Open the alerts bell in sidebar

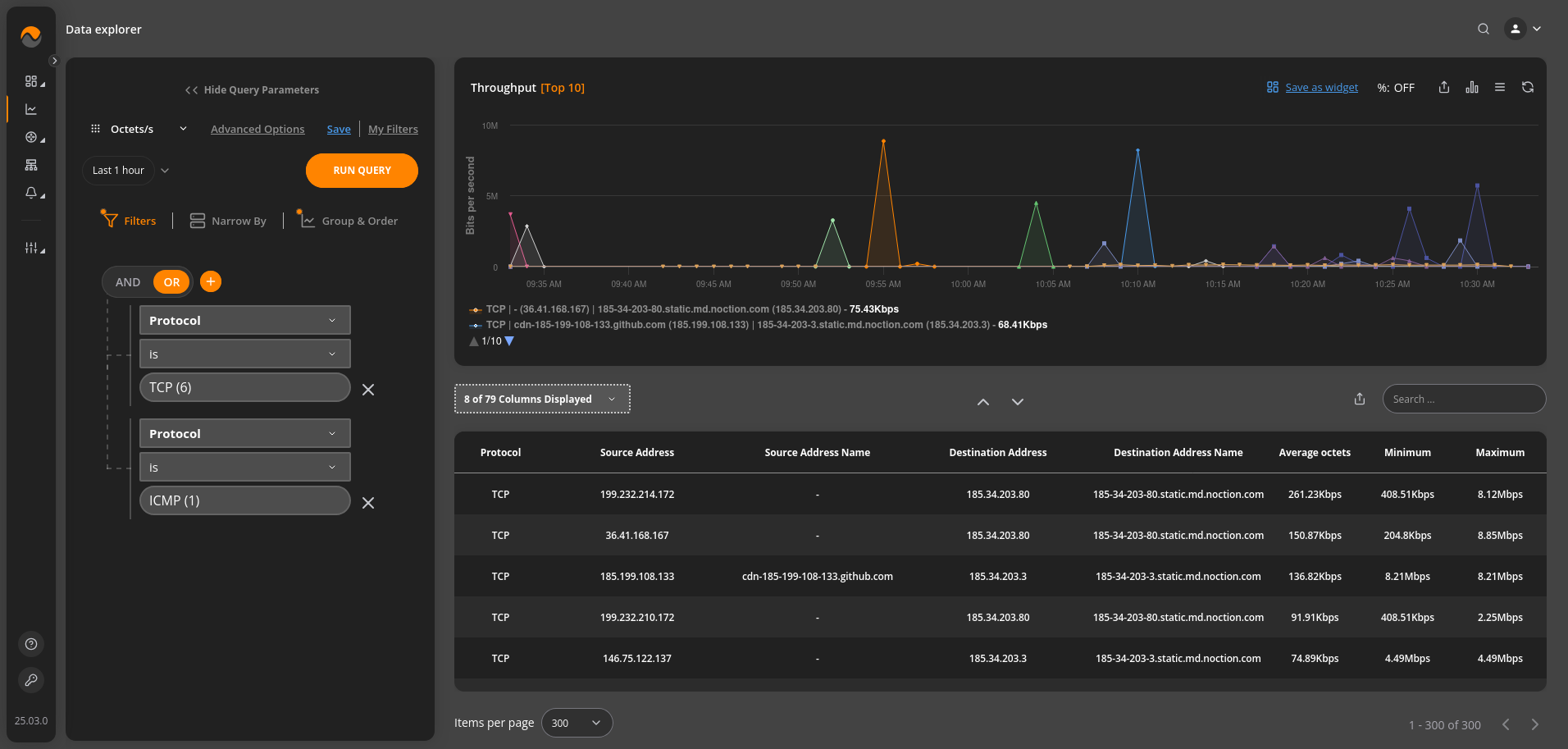pyautogui.click(x=31, y=193)
